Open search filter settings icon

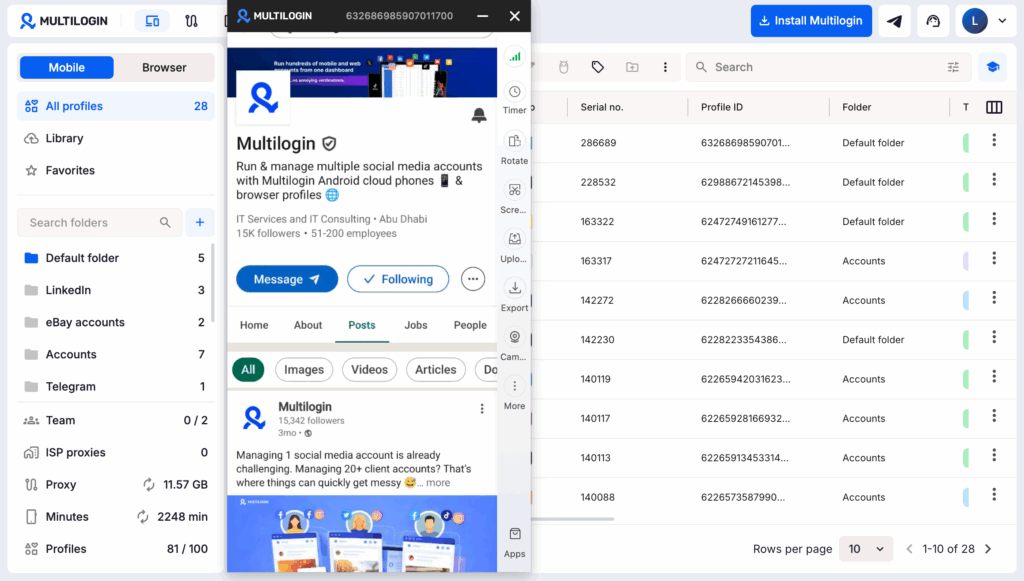click(953, 67)
